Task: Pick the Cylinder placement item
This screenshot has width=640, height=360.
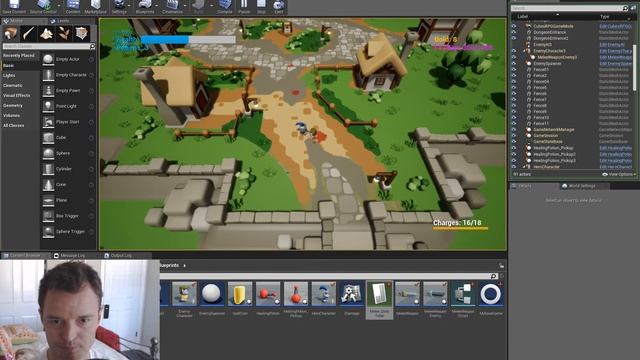Action: (x=68, y=169)
